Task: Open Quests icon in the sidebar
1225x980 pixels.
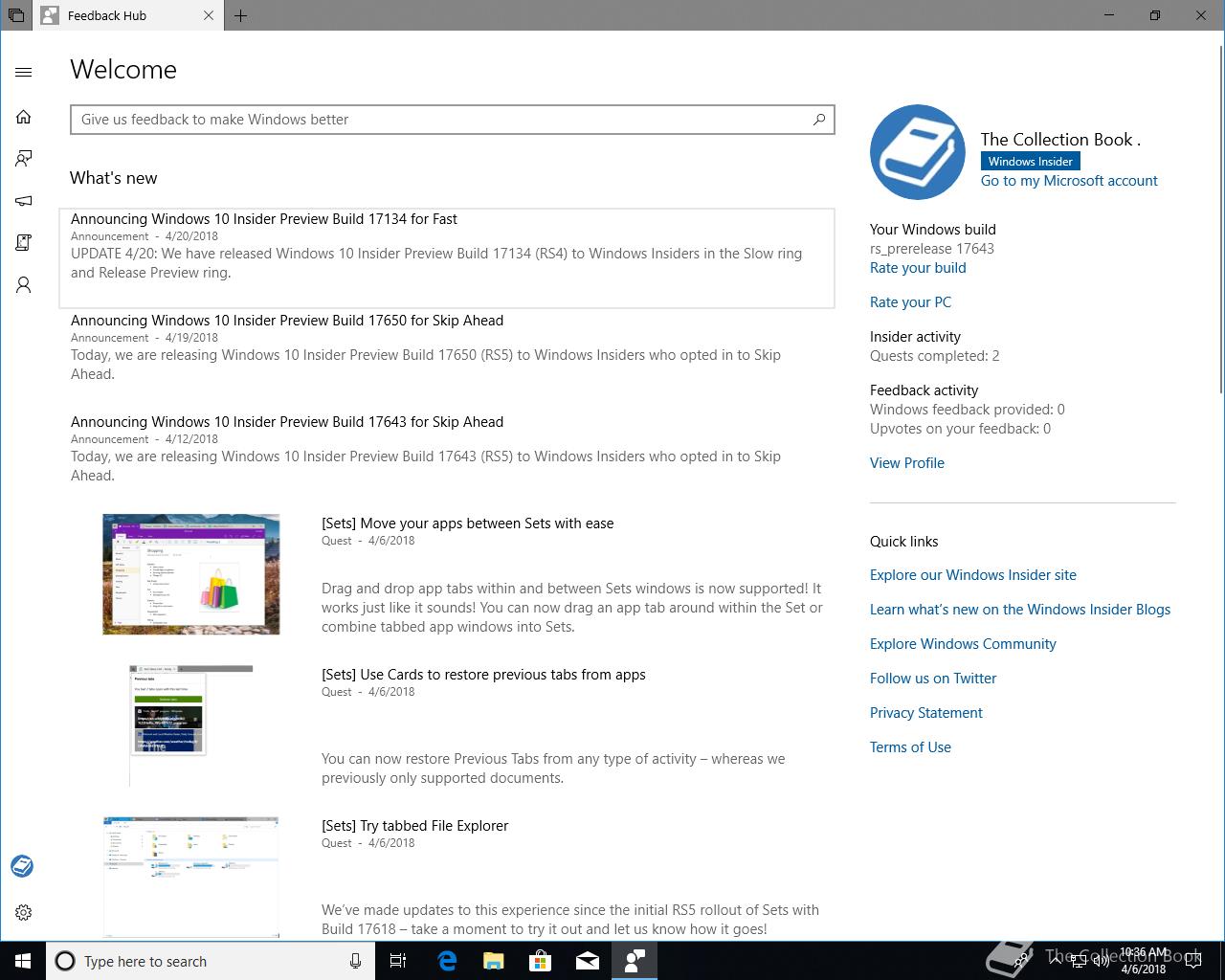Action: (x=24, y=243)
